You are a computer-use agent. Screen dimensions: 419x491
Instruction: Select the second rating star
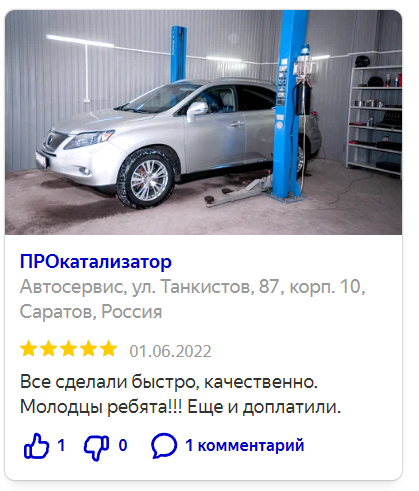(x=49, y=349)
